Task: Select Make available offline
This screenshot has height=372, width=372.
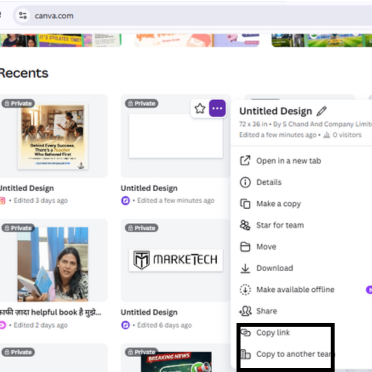Action: [295, 289]
